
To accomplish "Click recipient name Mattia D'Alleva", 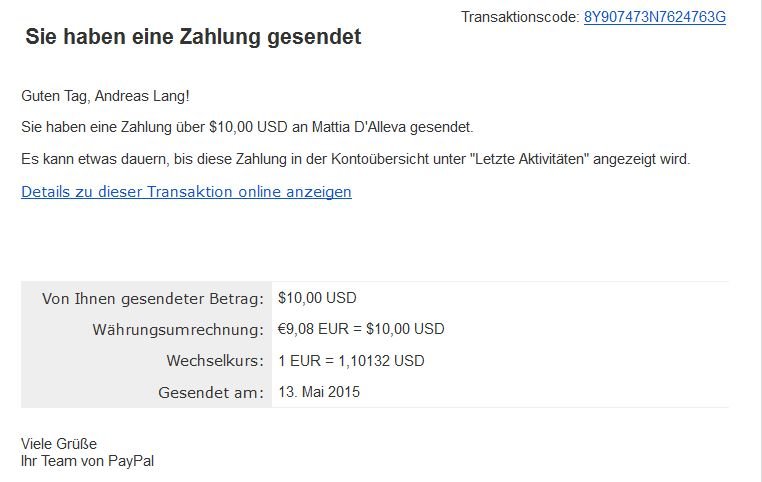I will pos(359,127).
